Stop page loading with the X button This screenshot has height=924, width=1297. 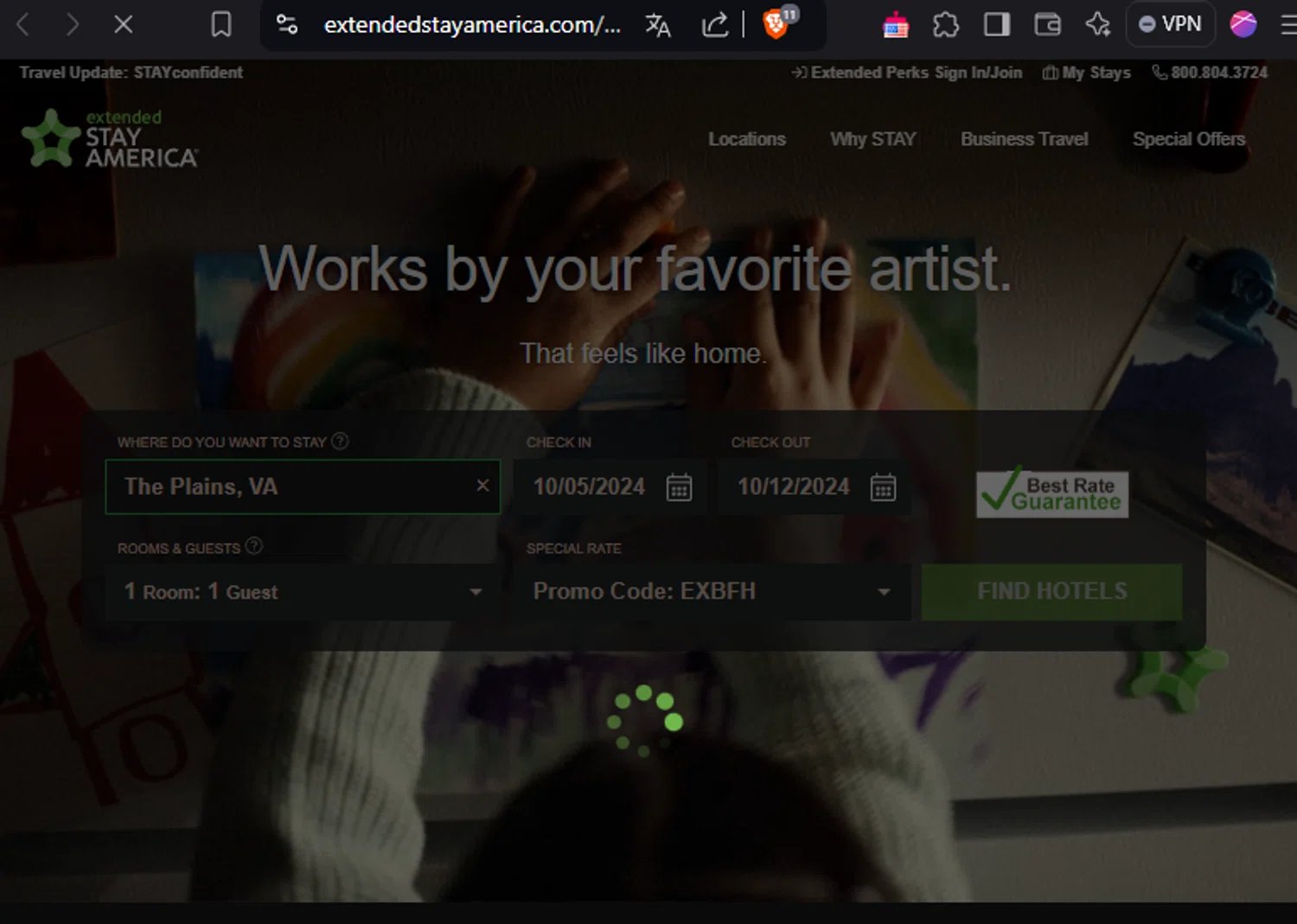(x=124, y=24)
